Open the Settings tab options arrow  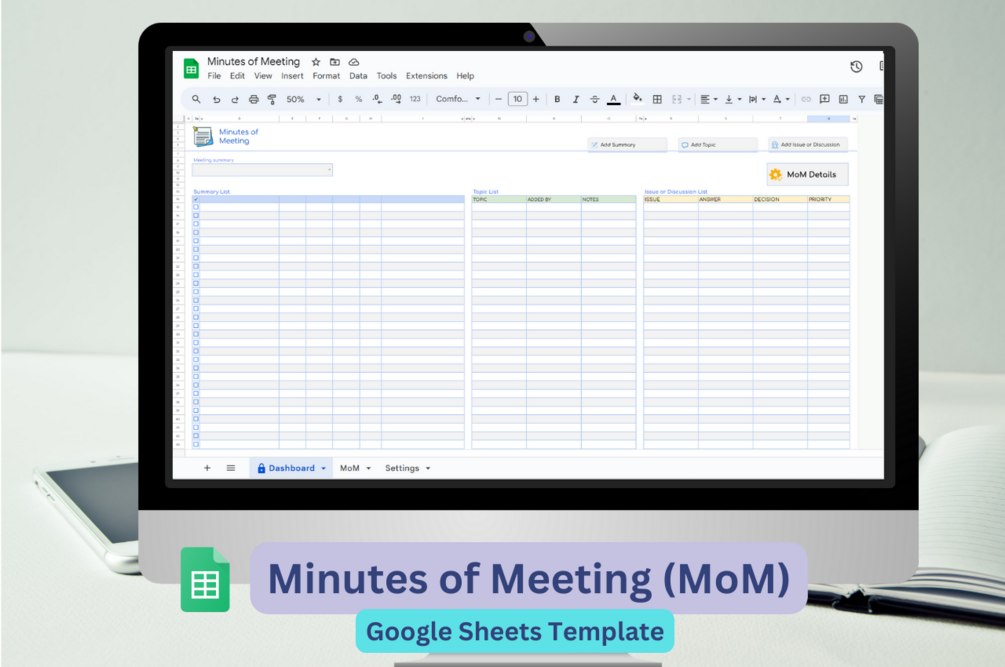pos(428,468)
